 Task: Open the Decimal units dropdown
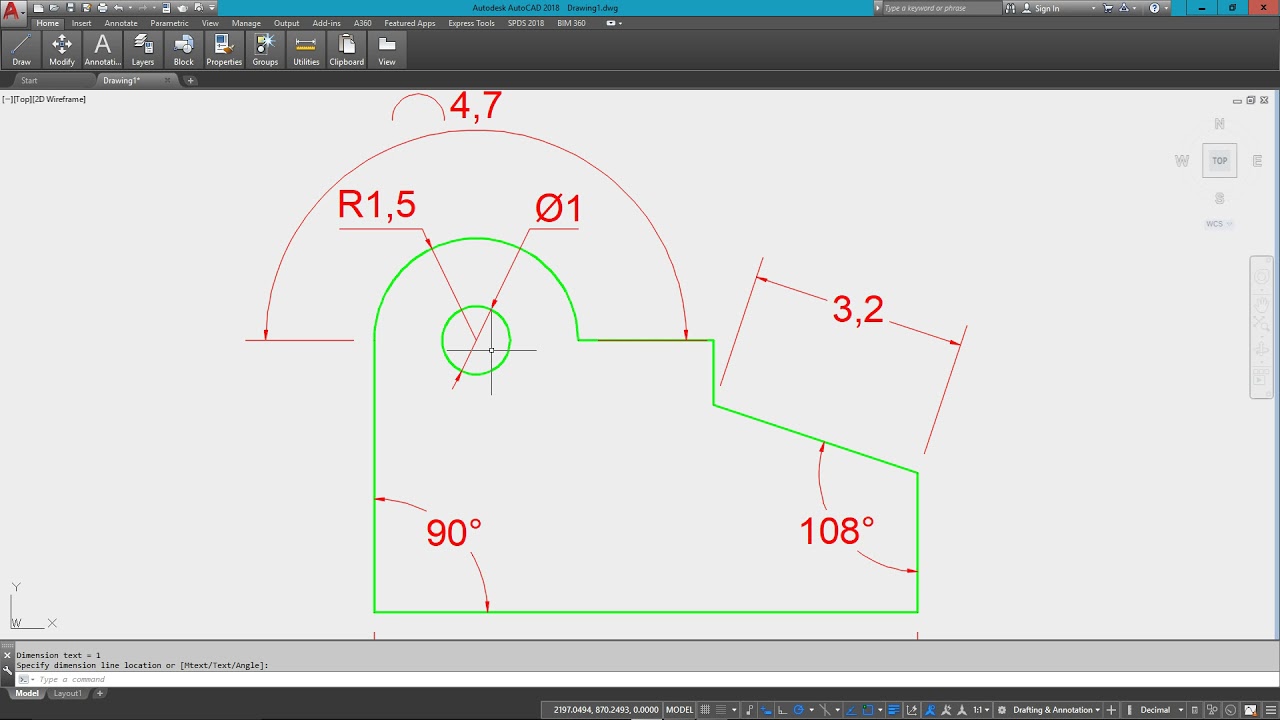[x=1160, y=710]
